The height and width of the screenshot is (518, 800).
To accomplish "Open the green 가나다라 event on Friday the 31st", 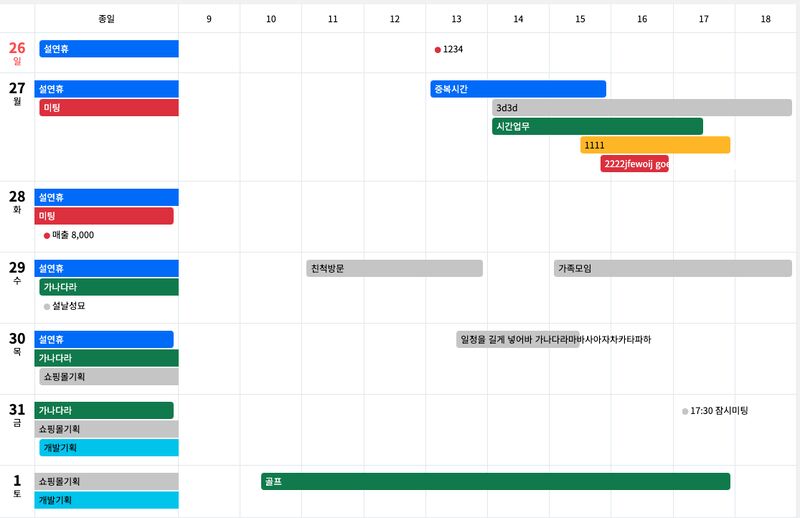I will click(104, 410).
